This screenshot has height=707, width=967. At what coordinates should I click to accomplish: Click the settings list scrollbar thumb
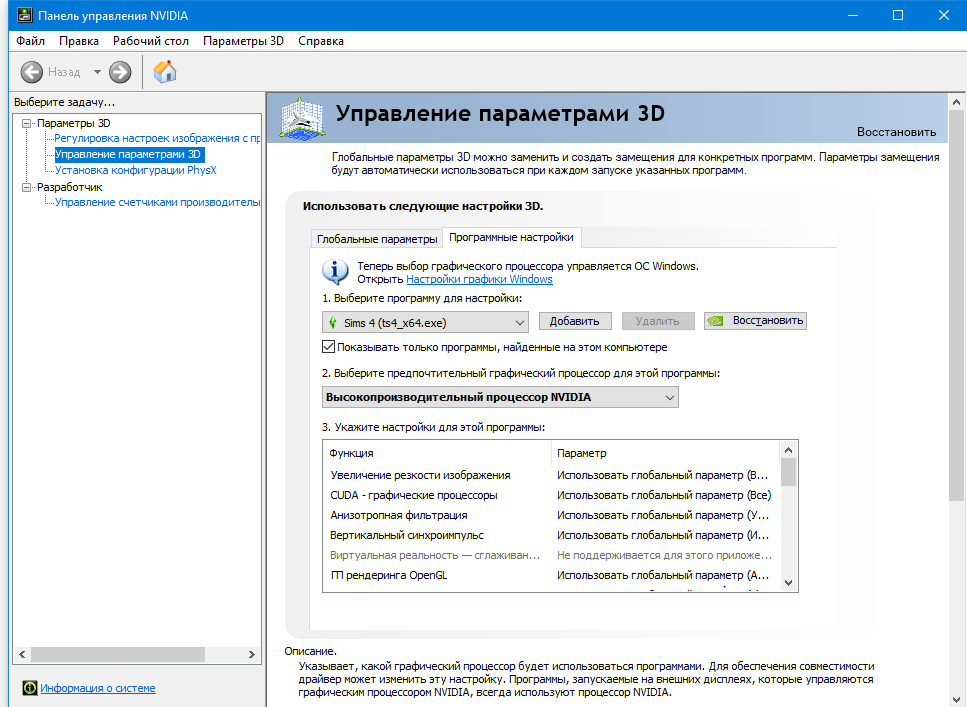click(x=789, y=472)
